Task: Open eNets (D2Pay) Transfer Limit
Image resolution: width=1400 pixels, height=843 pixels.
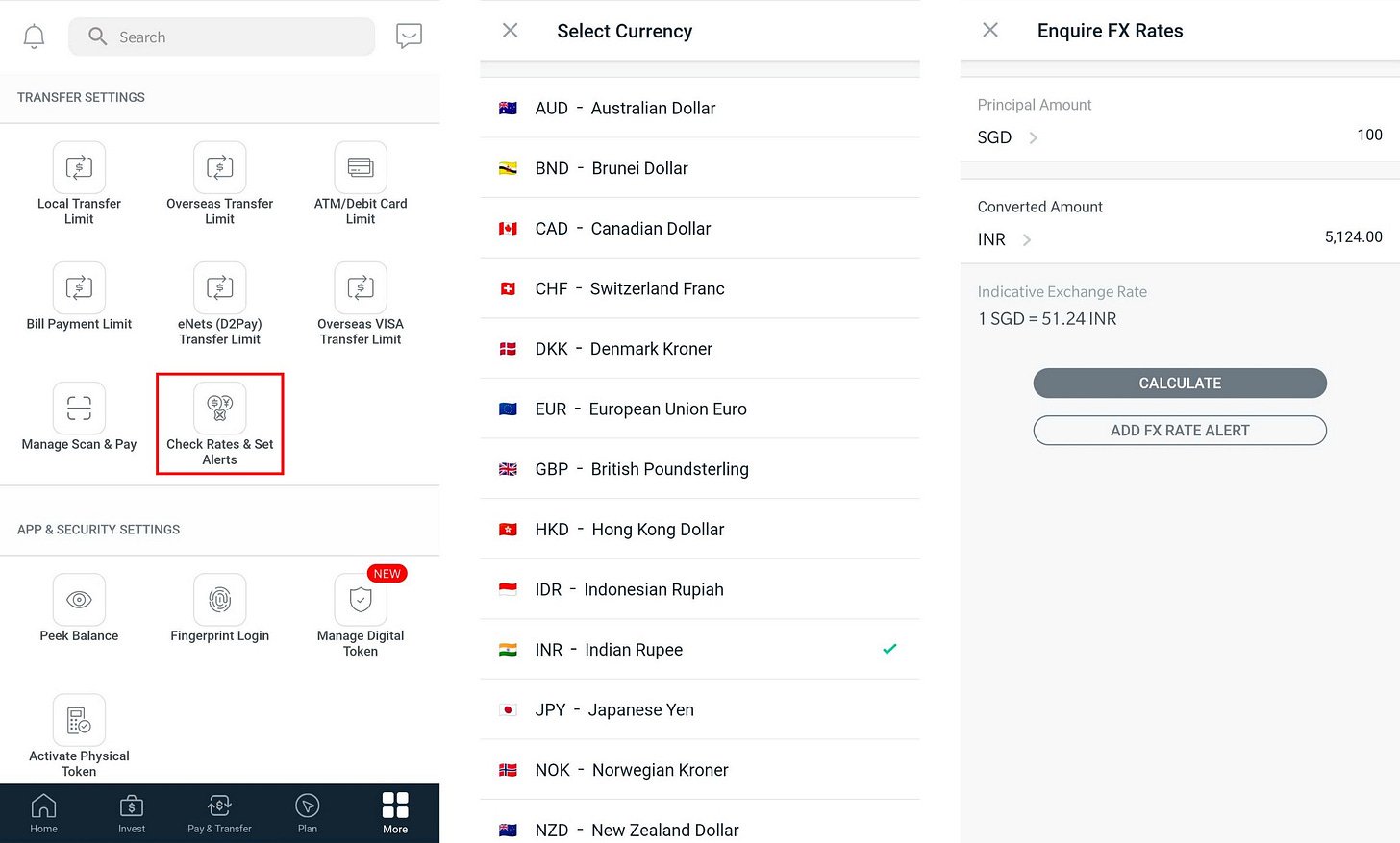Action: (219, 303)
